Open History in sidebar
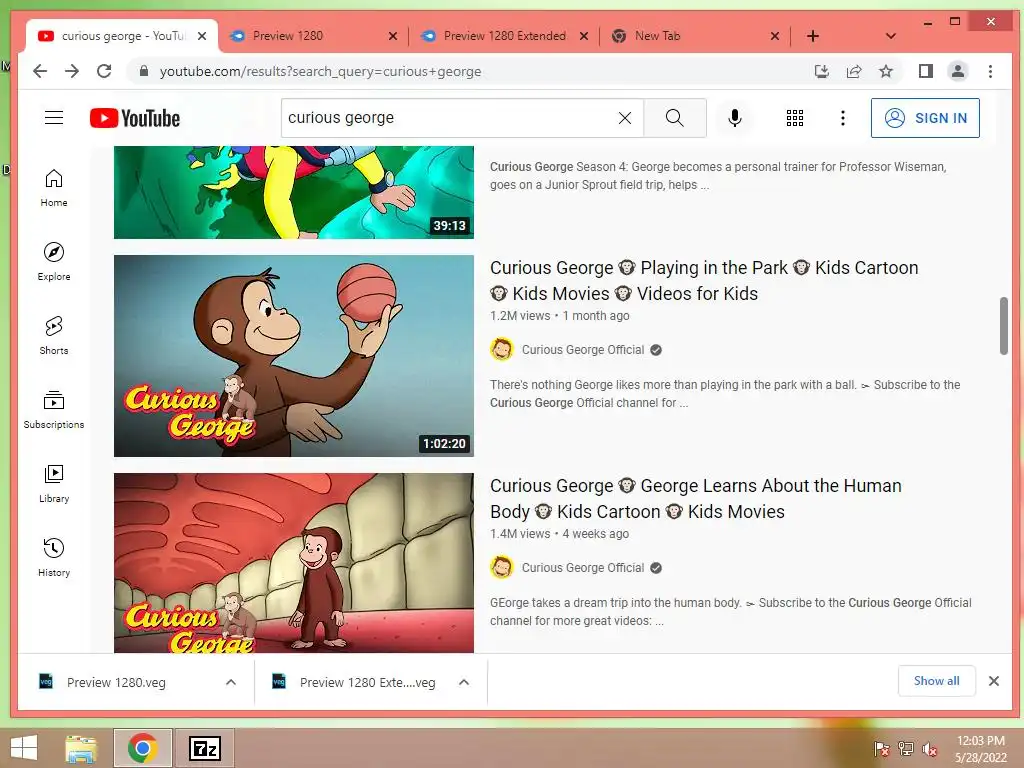The width and height of the screenshot is (1024, 768). pos(54,557)
